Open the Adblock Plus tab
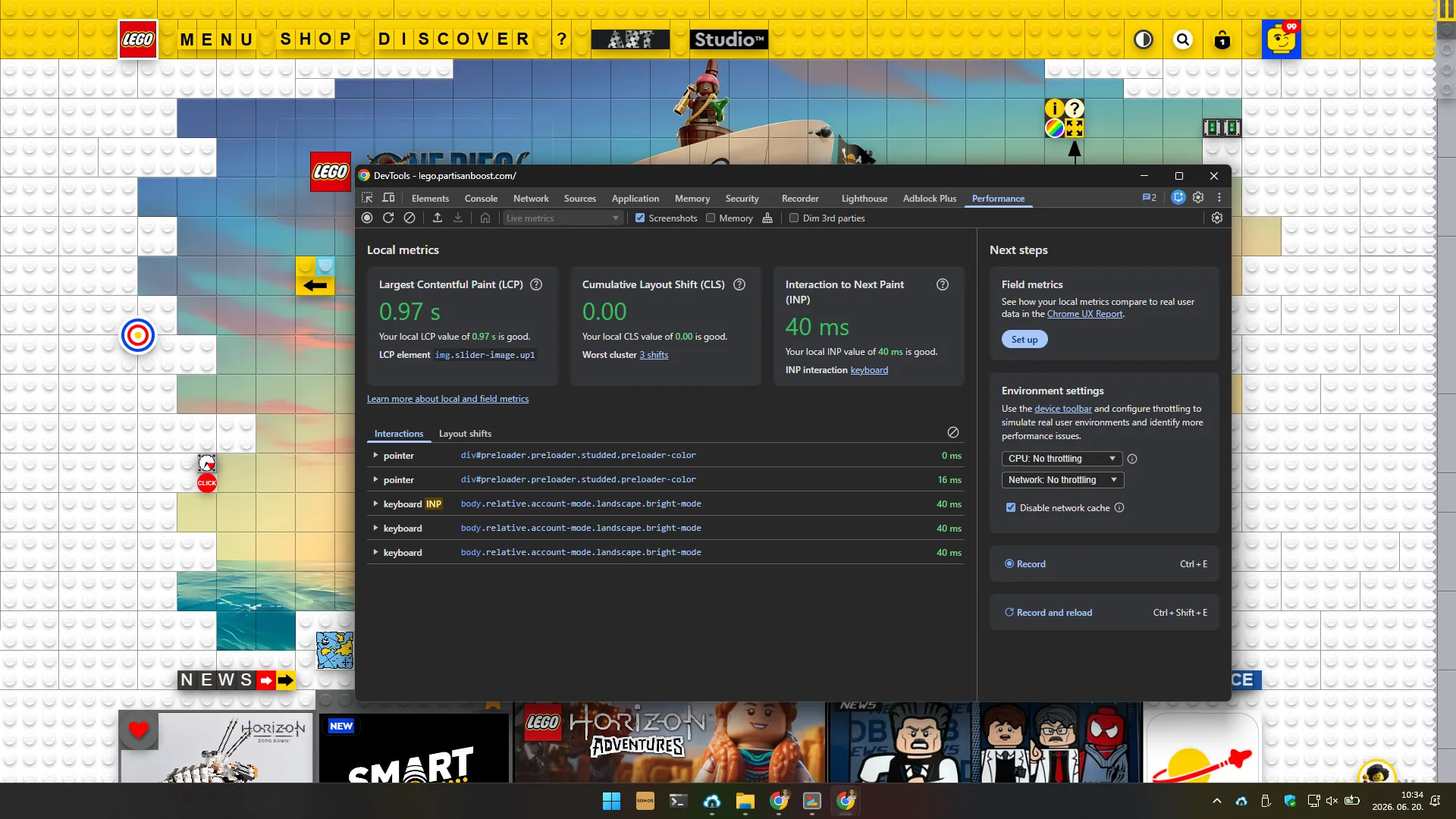The height and width of the screenshot is (819, 1456). point(929,199)
